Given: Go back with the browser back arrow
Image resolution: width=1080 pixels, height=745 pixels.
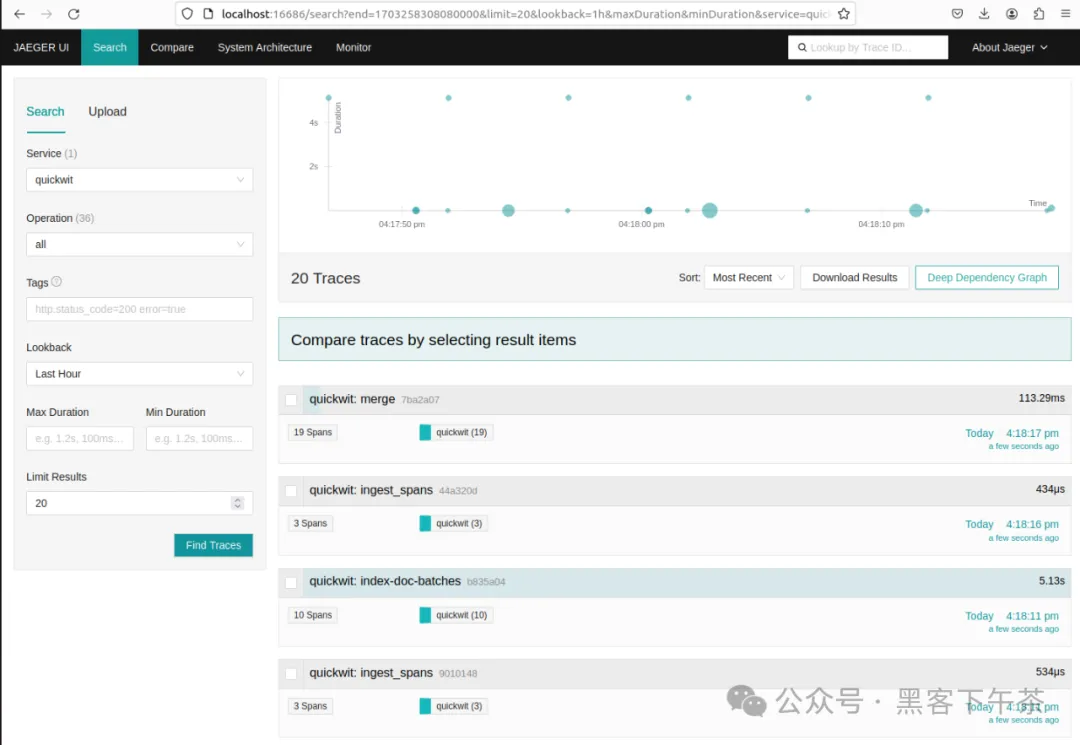Looking at the screenshot, I should tap(19, 14).
